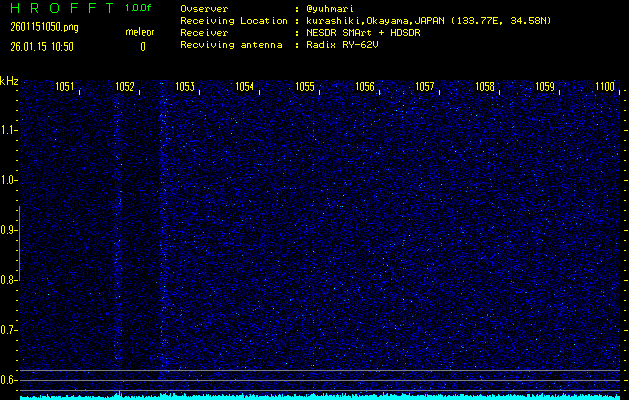The image size is (629, 400).
Task: Click the HROFFT title text
Action: (62, 8)
